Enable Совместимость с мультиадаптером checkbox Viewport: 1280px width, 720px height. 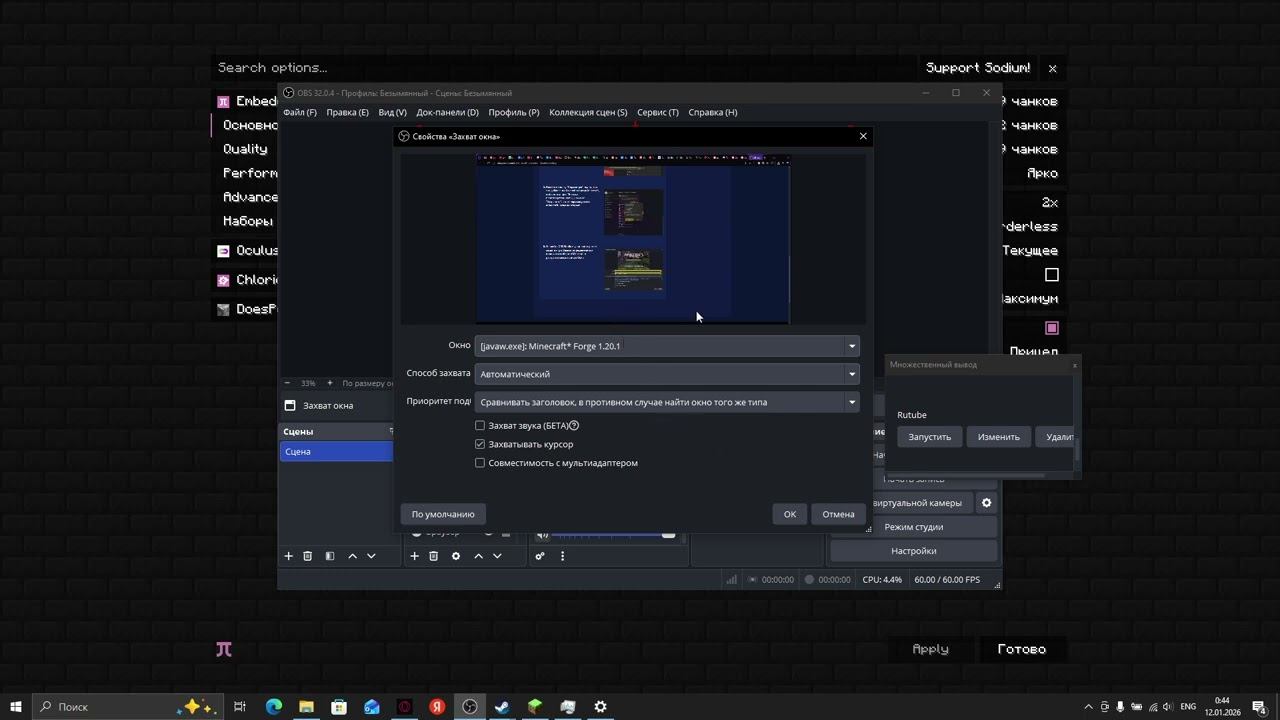tap(480, 463)
